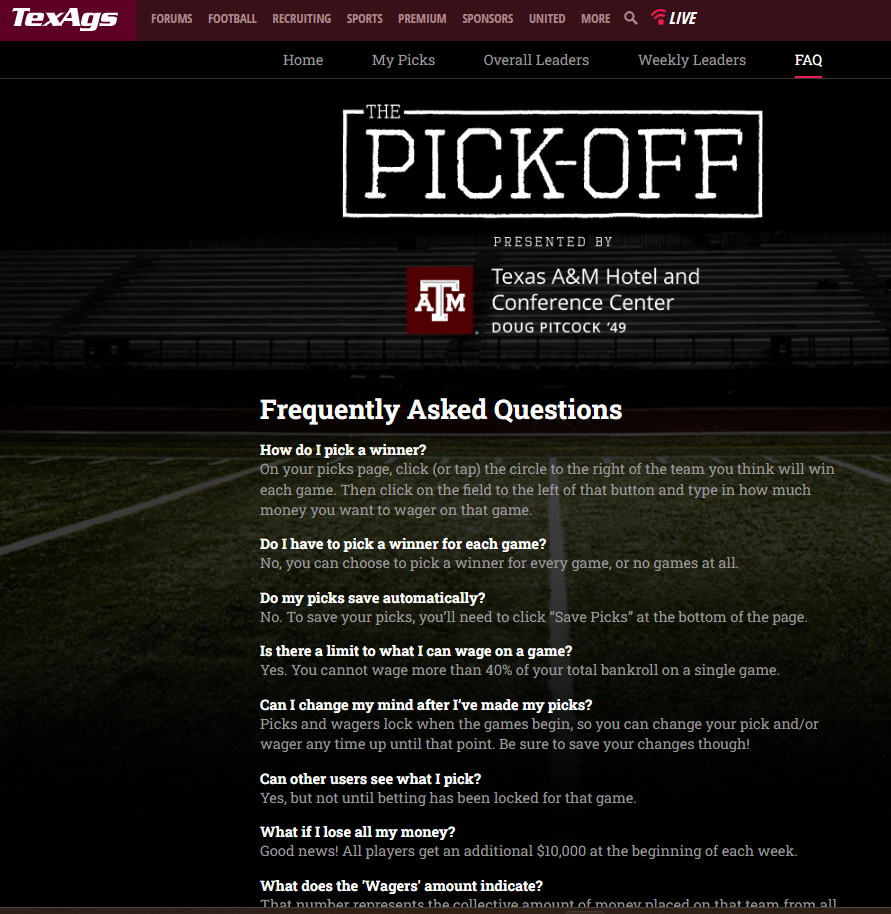Viewport: 891px width, 914px height.
Task: Open the Sports menu
Action: [365, 19]
